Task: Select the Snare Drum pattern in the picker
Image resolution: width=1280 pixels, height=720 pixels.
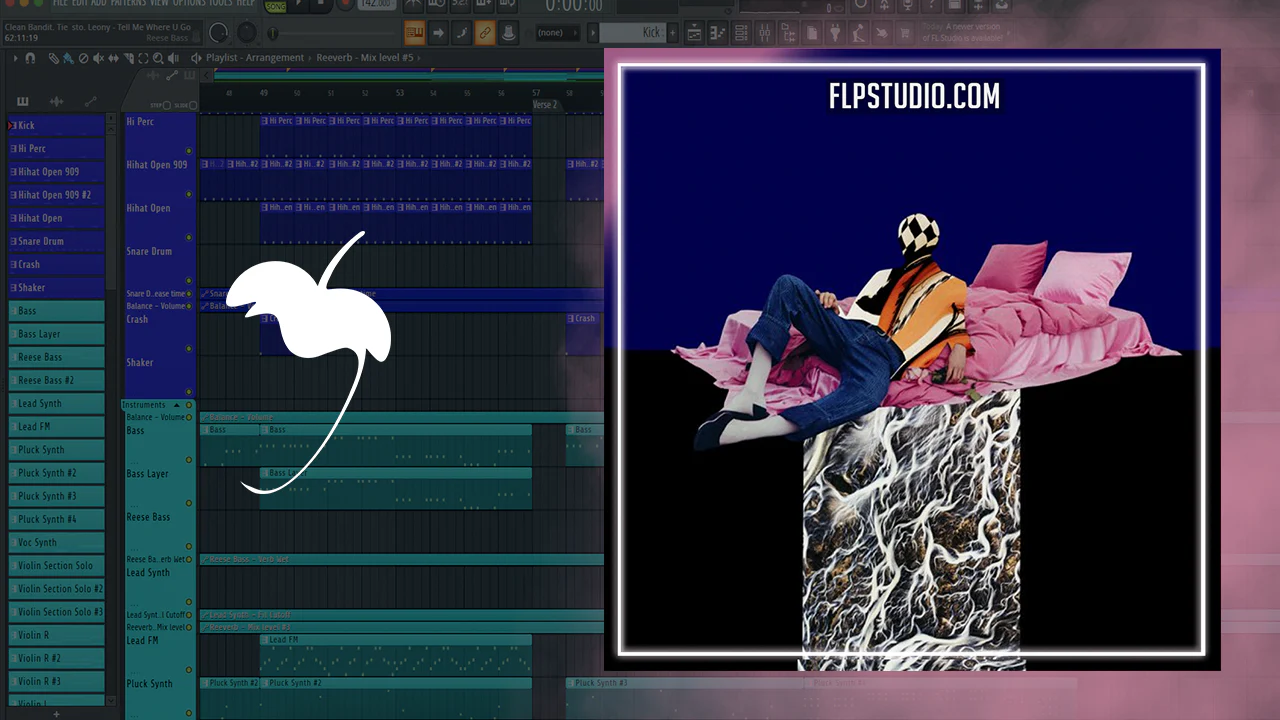Action: point(56,241)
